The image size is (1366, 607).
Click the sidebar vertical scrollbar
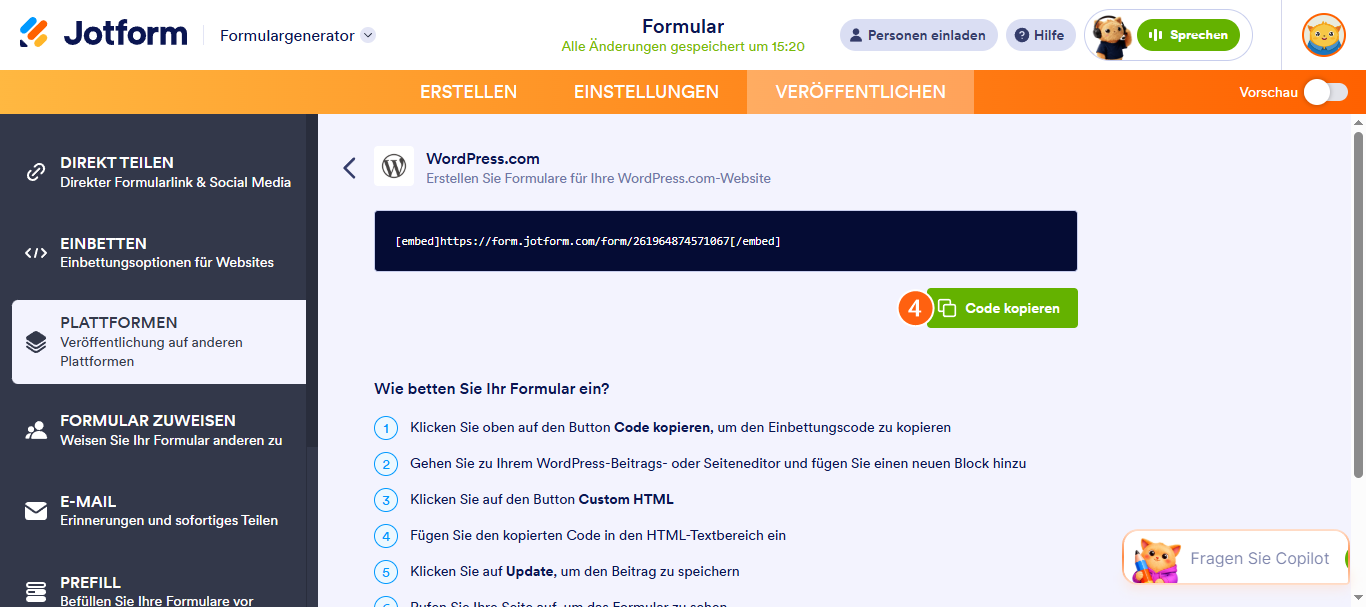[x=312, y=280]
